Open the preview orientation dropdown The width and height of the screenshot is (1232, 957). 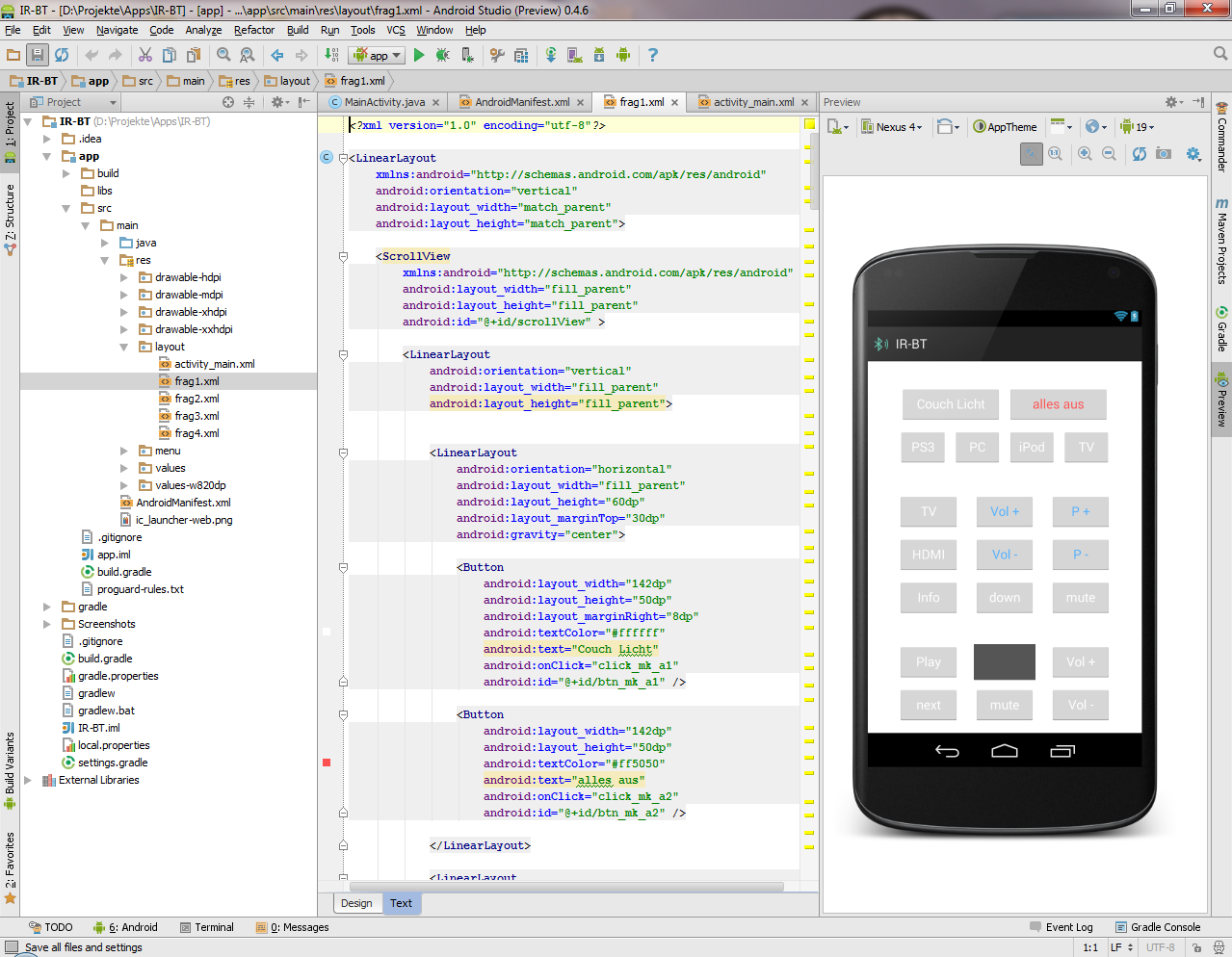[x=948, y=127]
